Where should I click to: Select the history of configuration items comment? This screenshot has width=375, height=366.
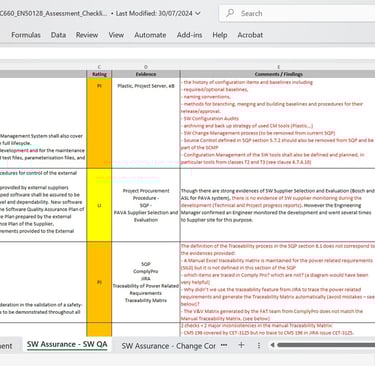[x=278, y=123]
